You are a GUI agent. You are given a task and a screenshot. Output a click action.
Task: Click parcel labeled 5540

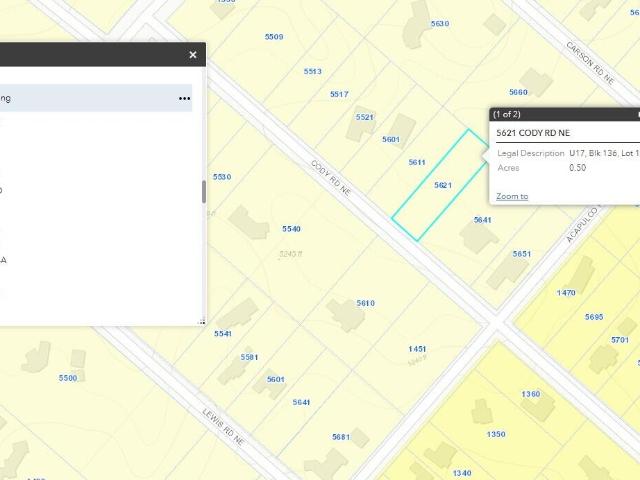point(291,229)
